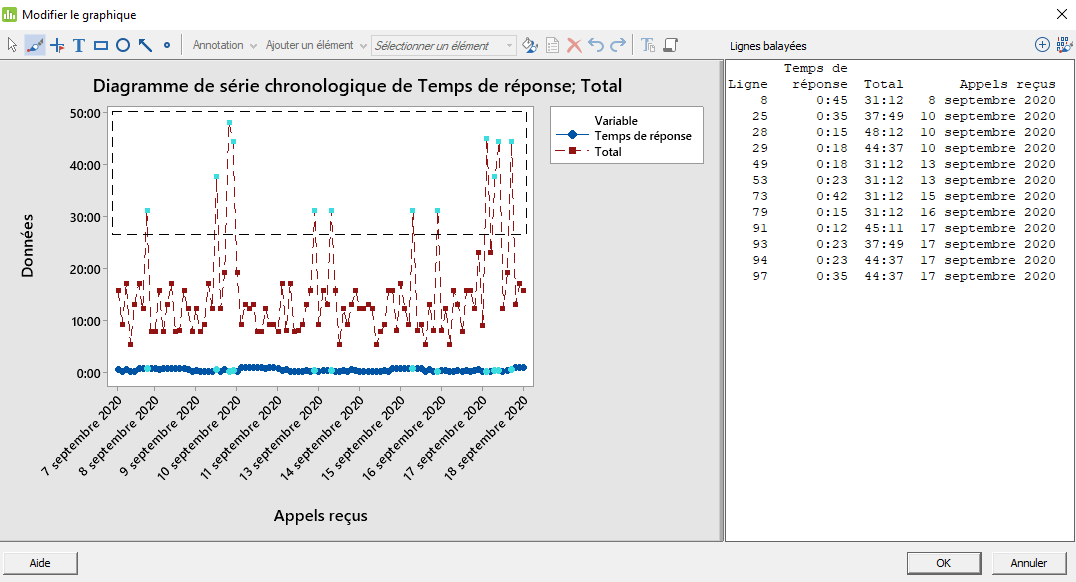Click the 0:45 response time value

click(832, 100)
